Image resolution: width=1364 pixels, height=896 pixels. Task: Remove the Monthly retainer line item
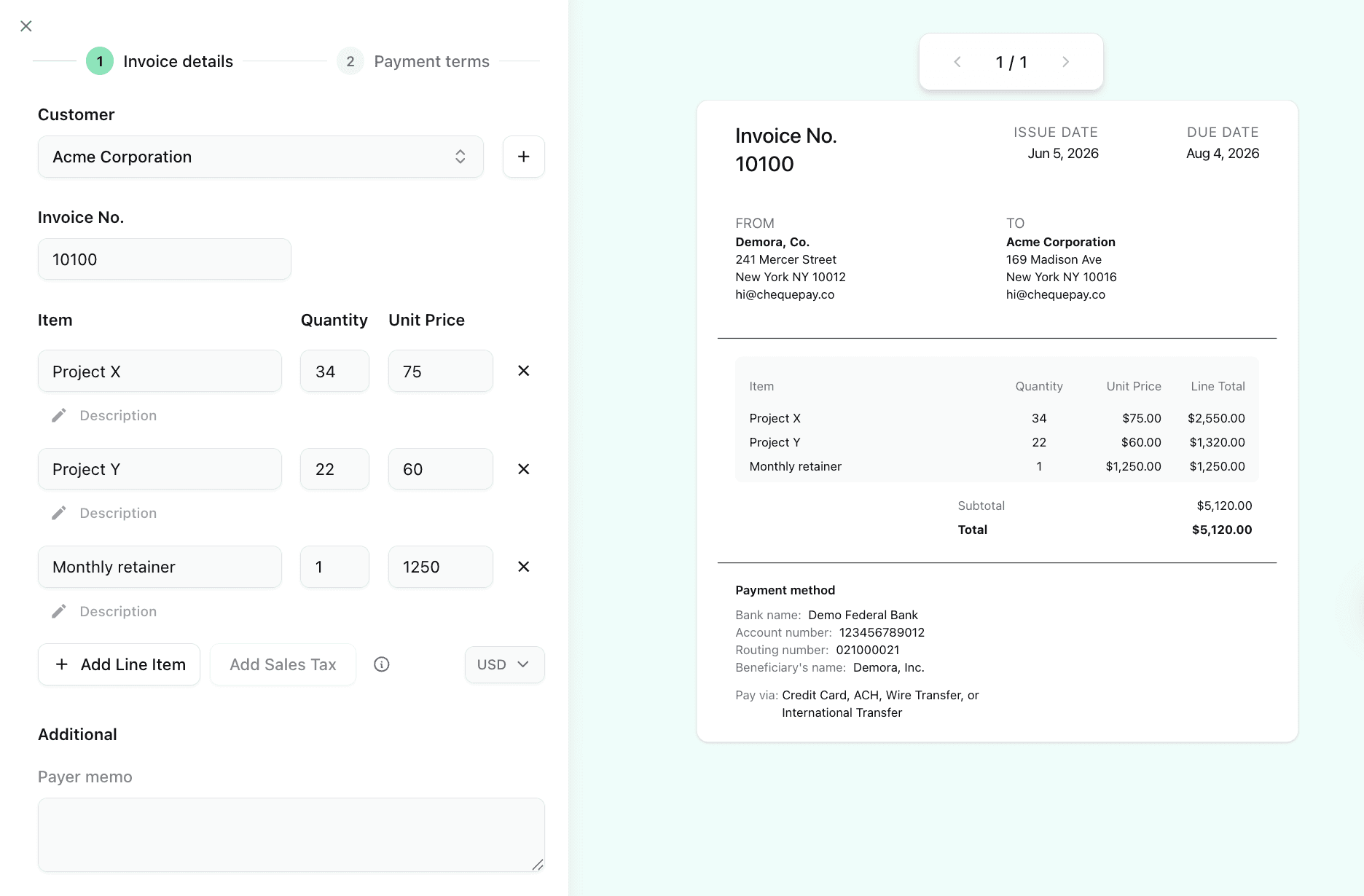(523, 567)
